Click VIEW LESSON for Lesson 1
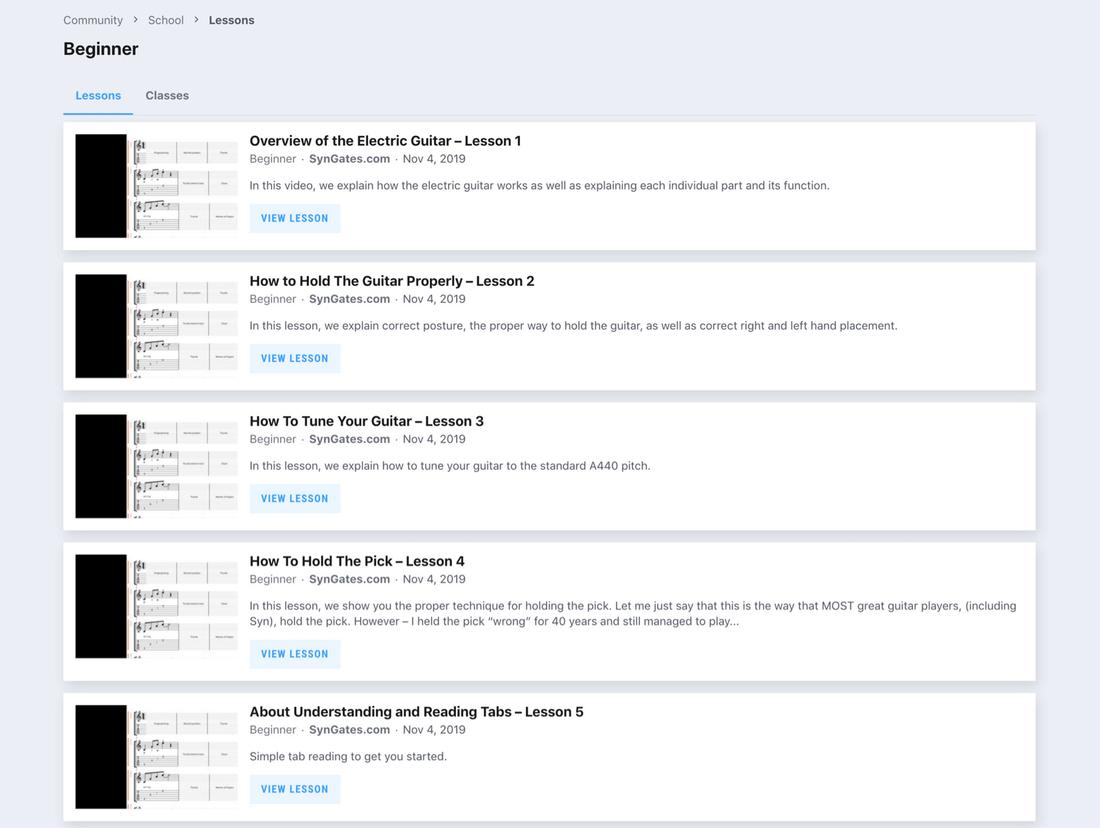The height and width of the screenshot is (828, 1100). 294,218
